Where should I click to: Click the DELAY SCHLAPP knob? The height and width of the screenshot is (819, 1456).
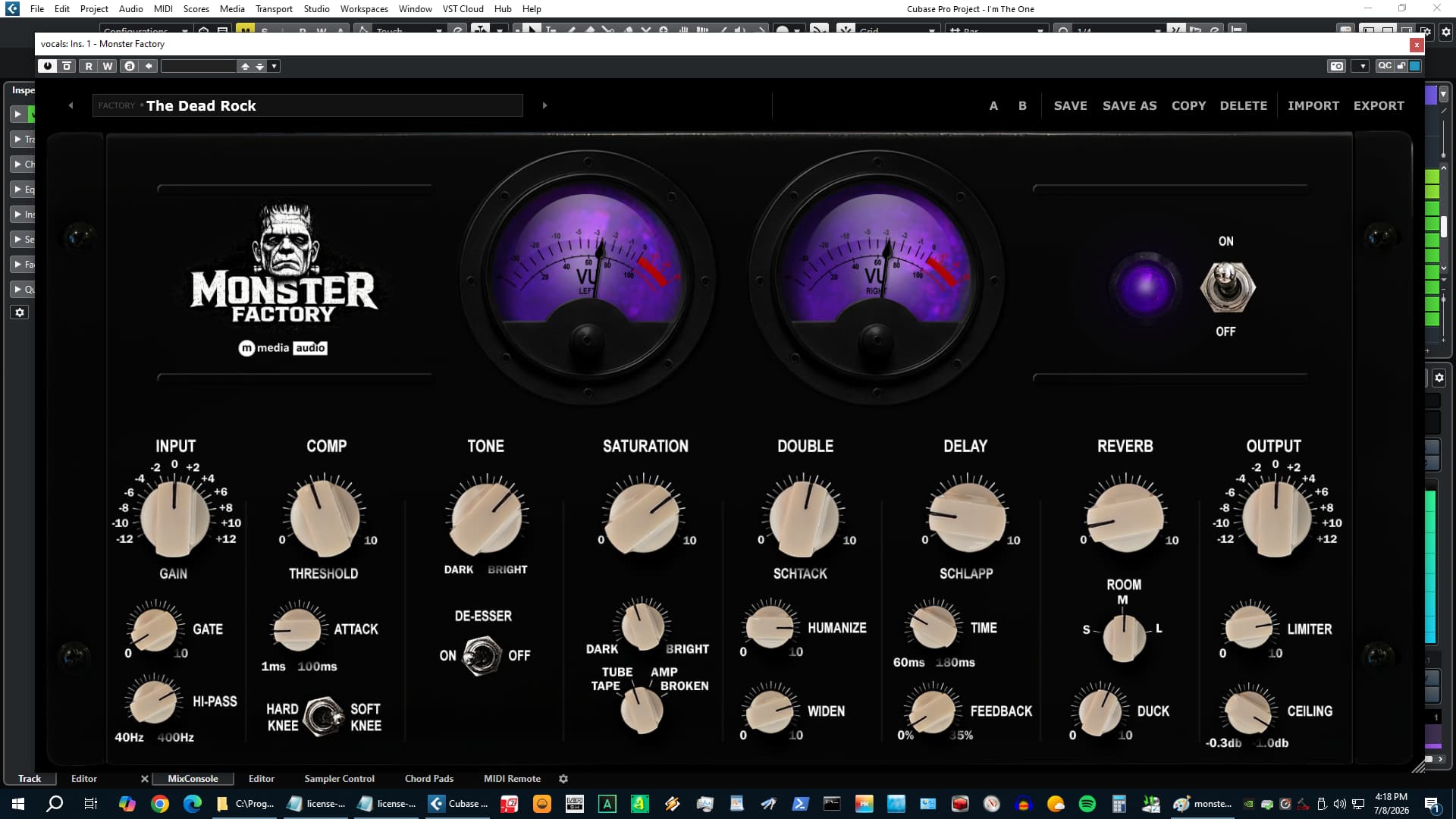tap(968, 517)
